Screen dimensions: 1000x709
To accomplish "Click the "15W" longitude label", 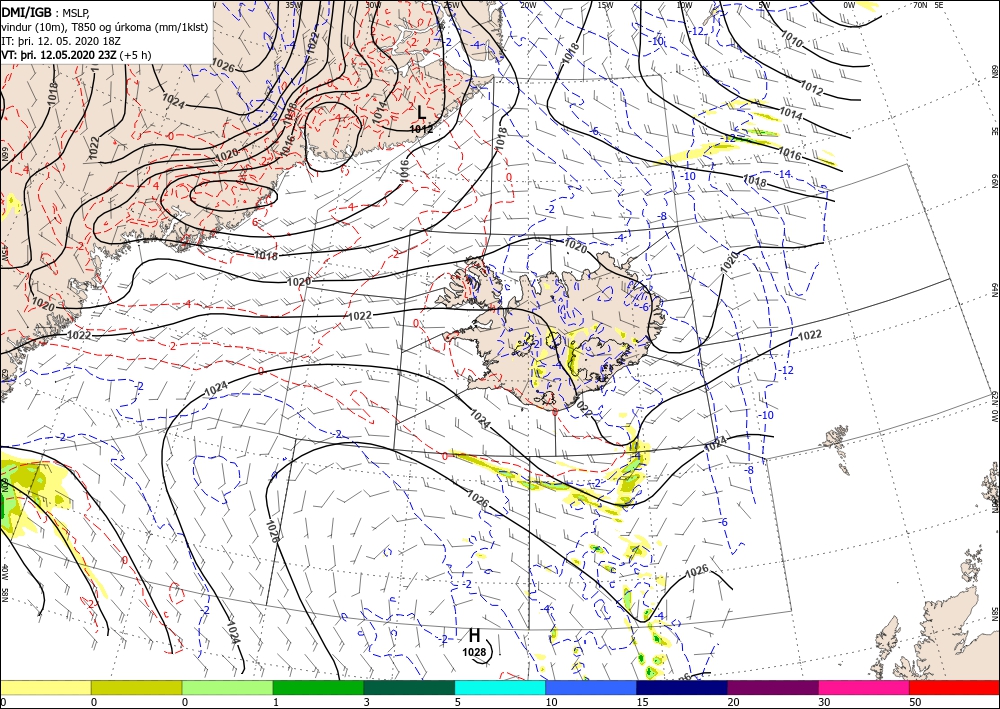I will [x=606, y=5].
